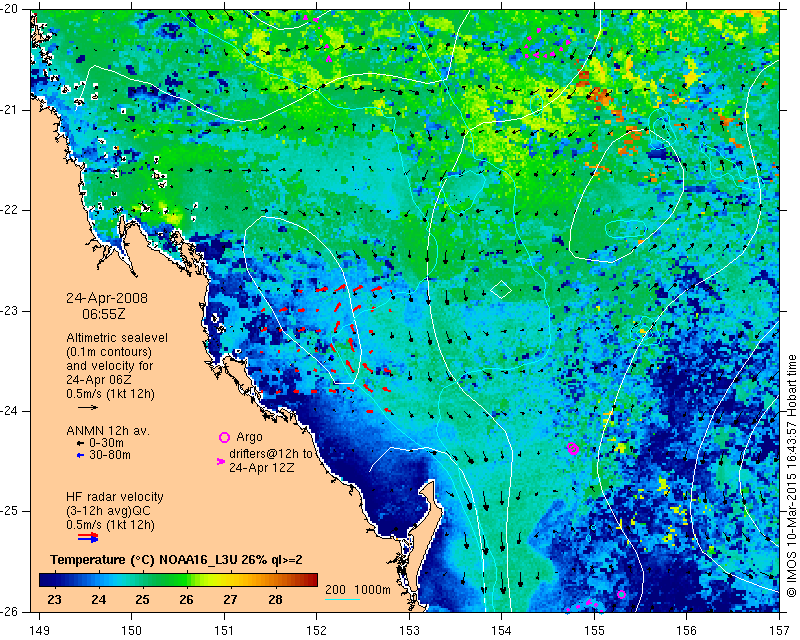800x640 pixels.
Task: Click the black 0-30m ANMN arrow symbol
Action: (x=80, y=443)
